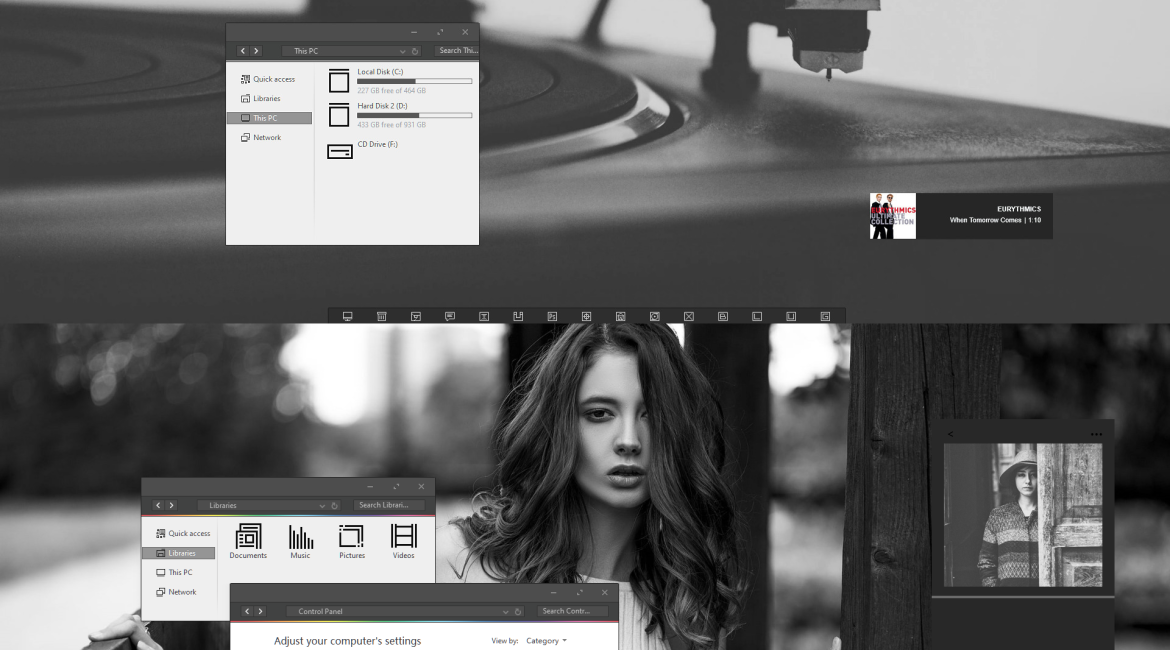This screenshot has height=650, width=1170.
Task: Expand the This PC address bar dropdown
Action: point(403,51)
